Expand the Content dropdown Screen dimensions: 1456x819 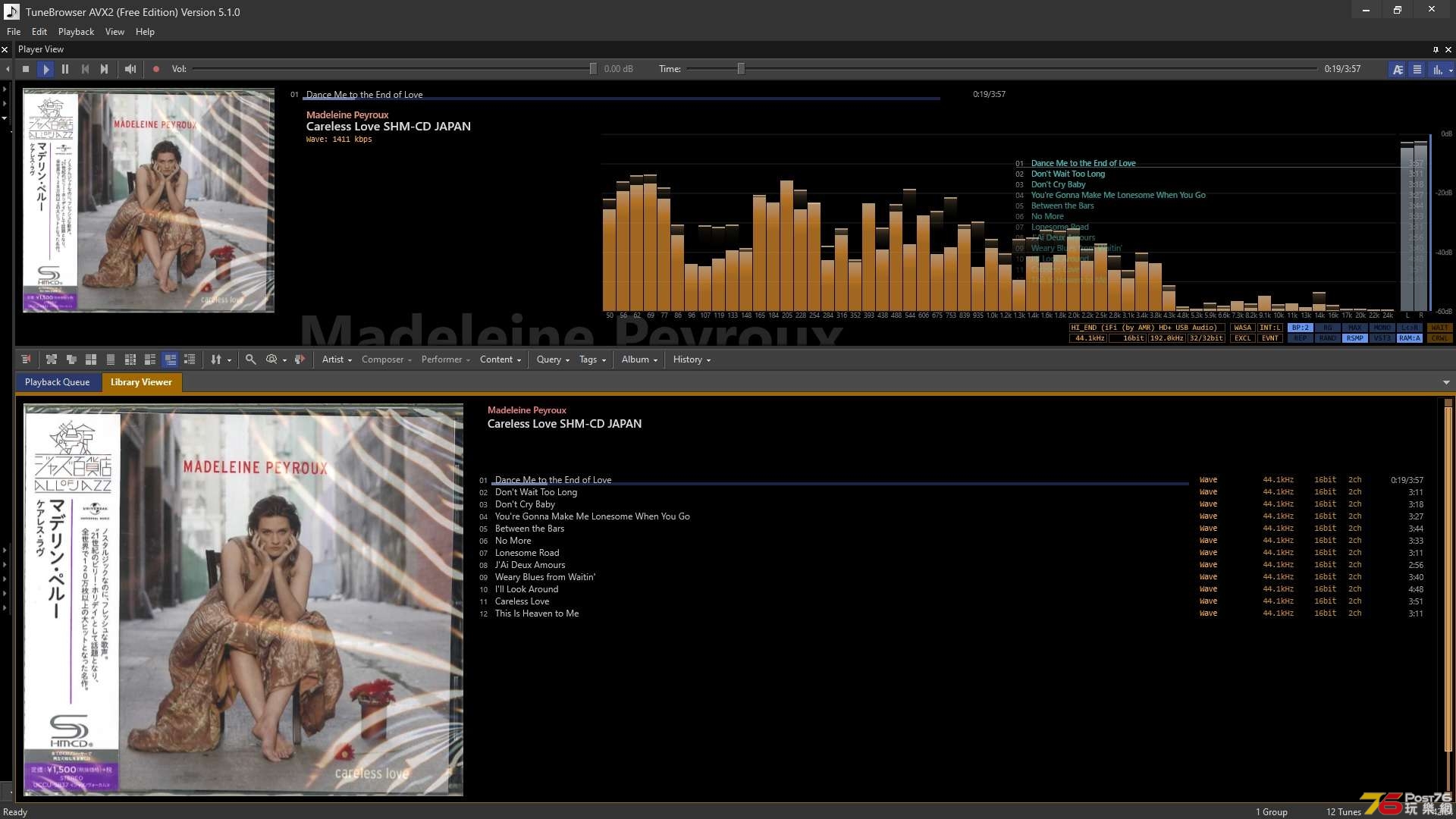[x=500, y=359]
